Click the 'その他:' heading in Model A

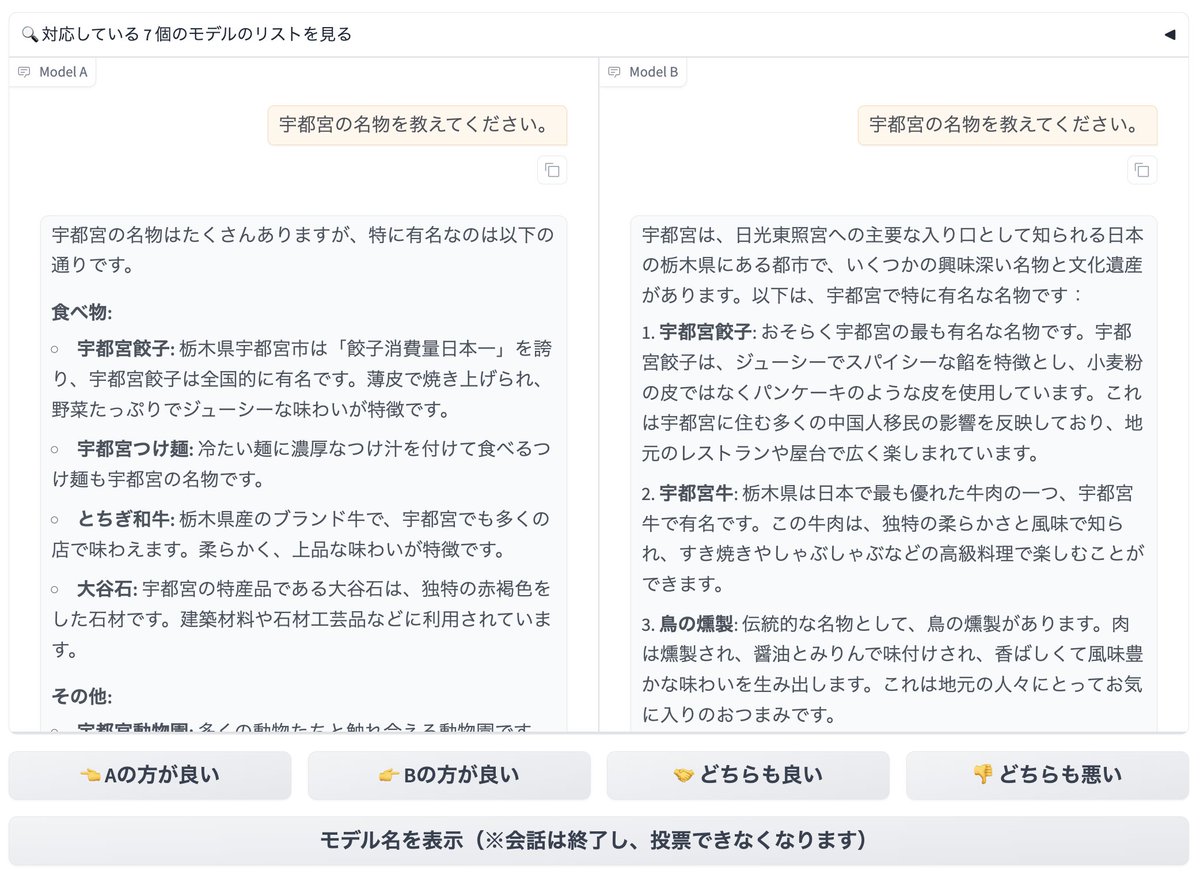click(x=82, y=696)
